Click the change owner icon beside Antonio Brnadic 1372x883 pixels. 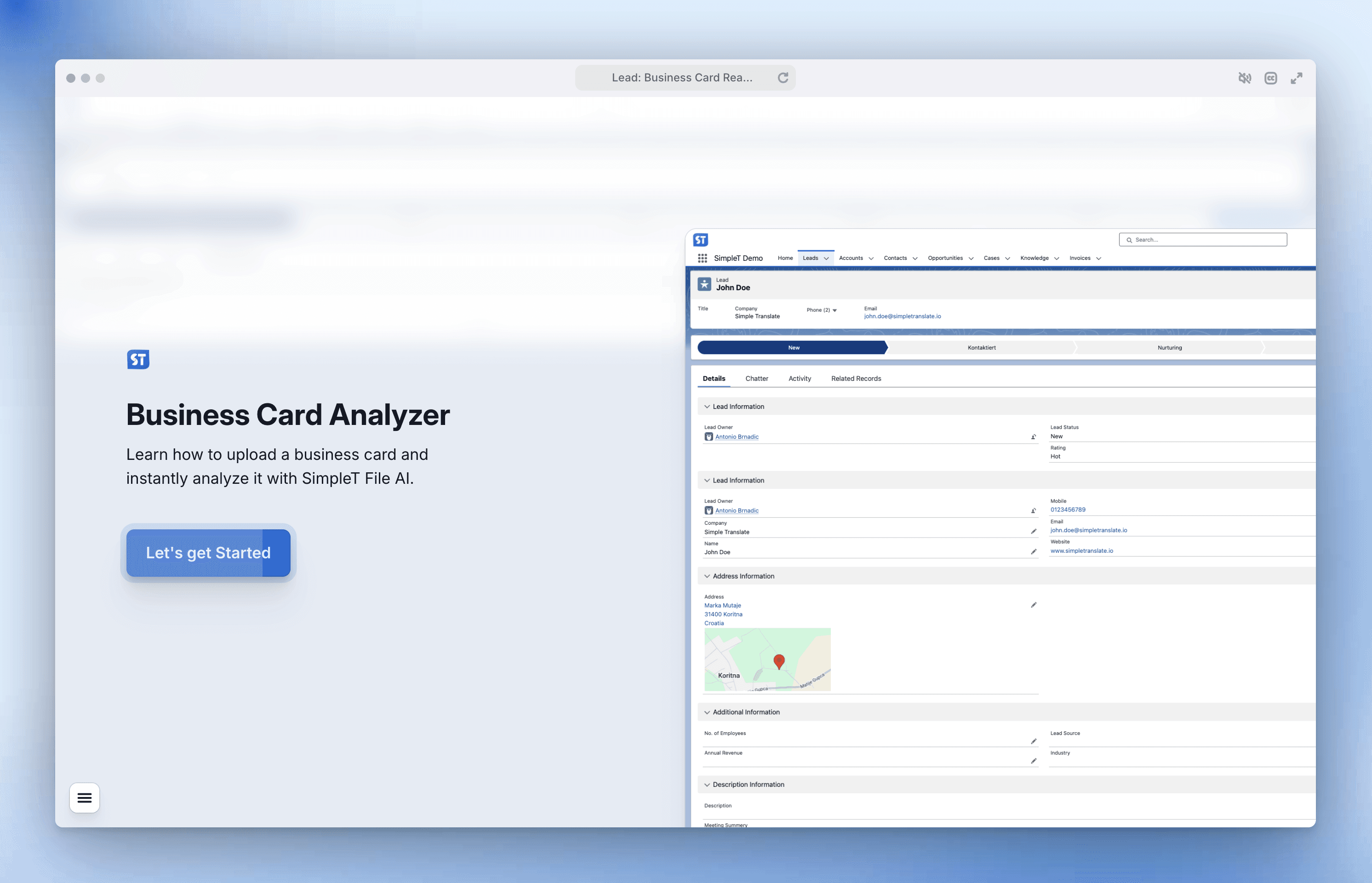click(x=1033, y=437)
